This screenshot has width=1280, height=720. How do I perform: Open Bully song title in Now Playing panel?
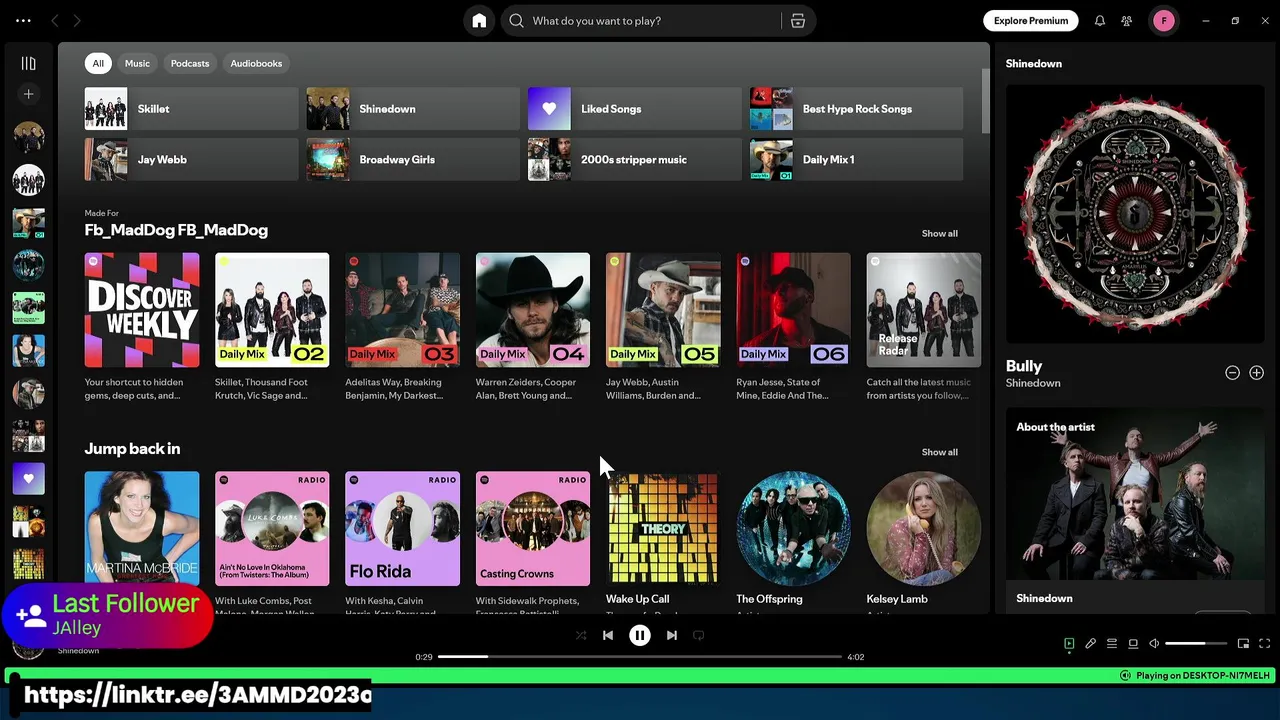[1024, 366]
